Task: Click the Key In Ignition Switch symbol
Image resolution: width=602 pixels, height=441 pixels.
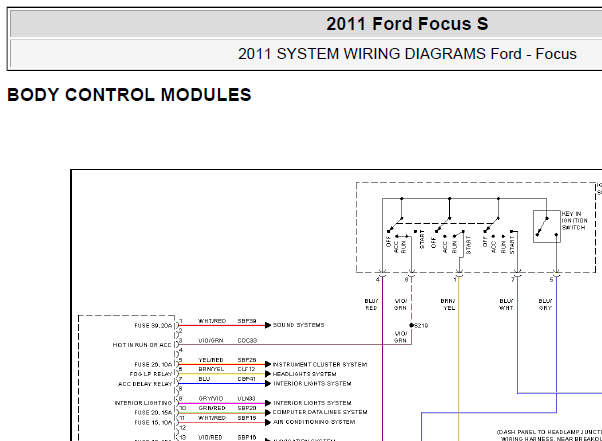Action: click(547, 226)
